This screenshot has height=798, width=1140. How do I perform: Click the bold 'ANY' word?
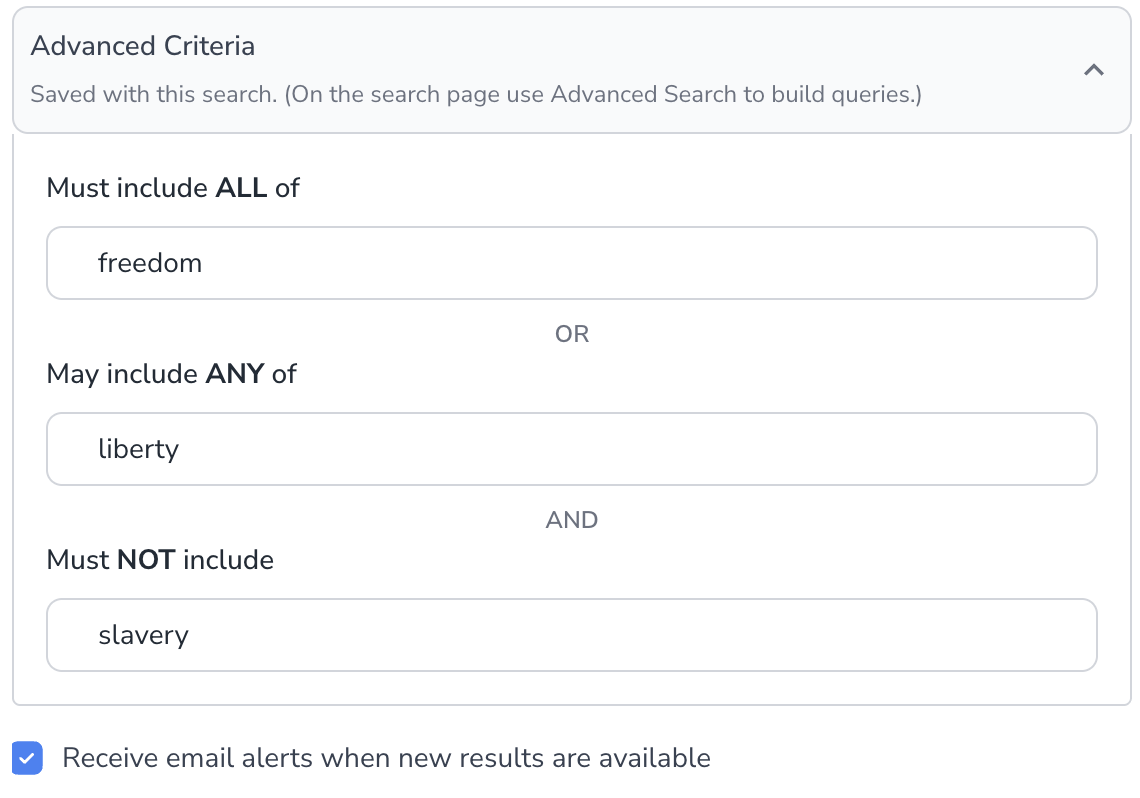[234, 374]
